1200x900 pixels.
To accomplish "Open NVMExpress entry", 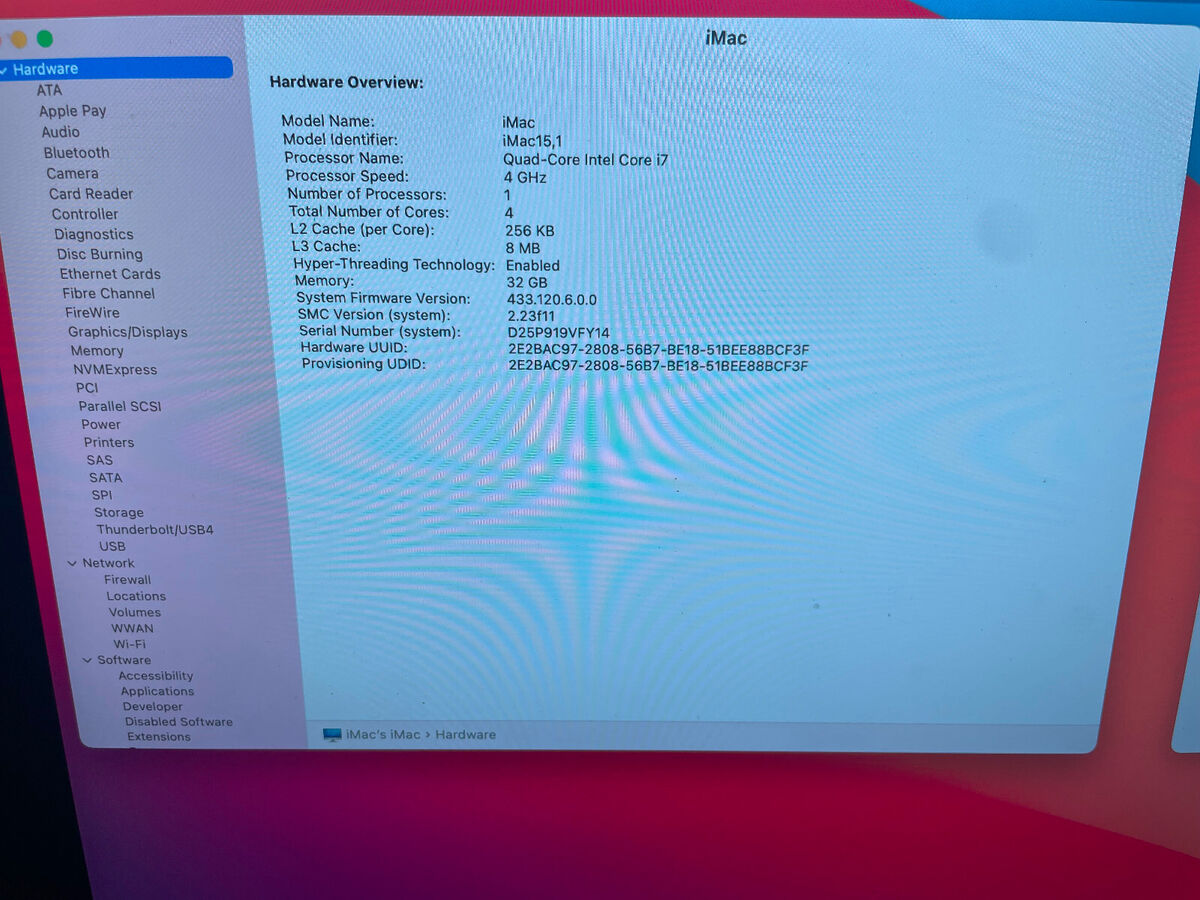I will click(x=115, y=370).
